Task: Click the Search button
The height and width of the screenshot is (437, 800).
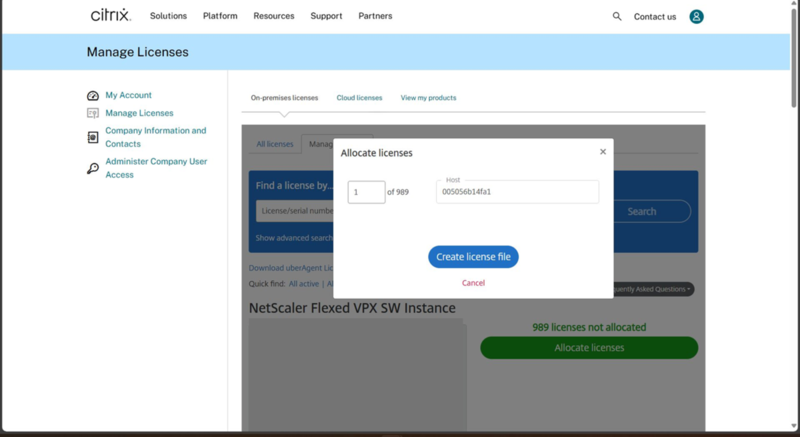Action: [652, 211]
